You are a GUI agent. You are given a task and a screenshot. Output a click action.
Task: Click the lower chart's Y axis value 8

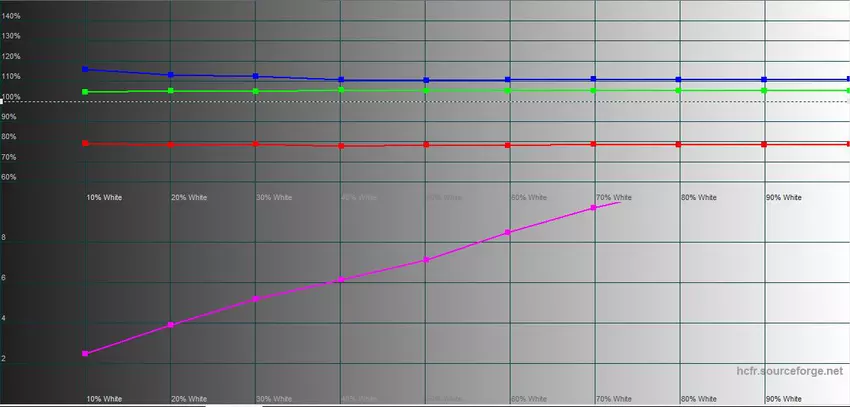(x=5, y=238)
